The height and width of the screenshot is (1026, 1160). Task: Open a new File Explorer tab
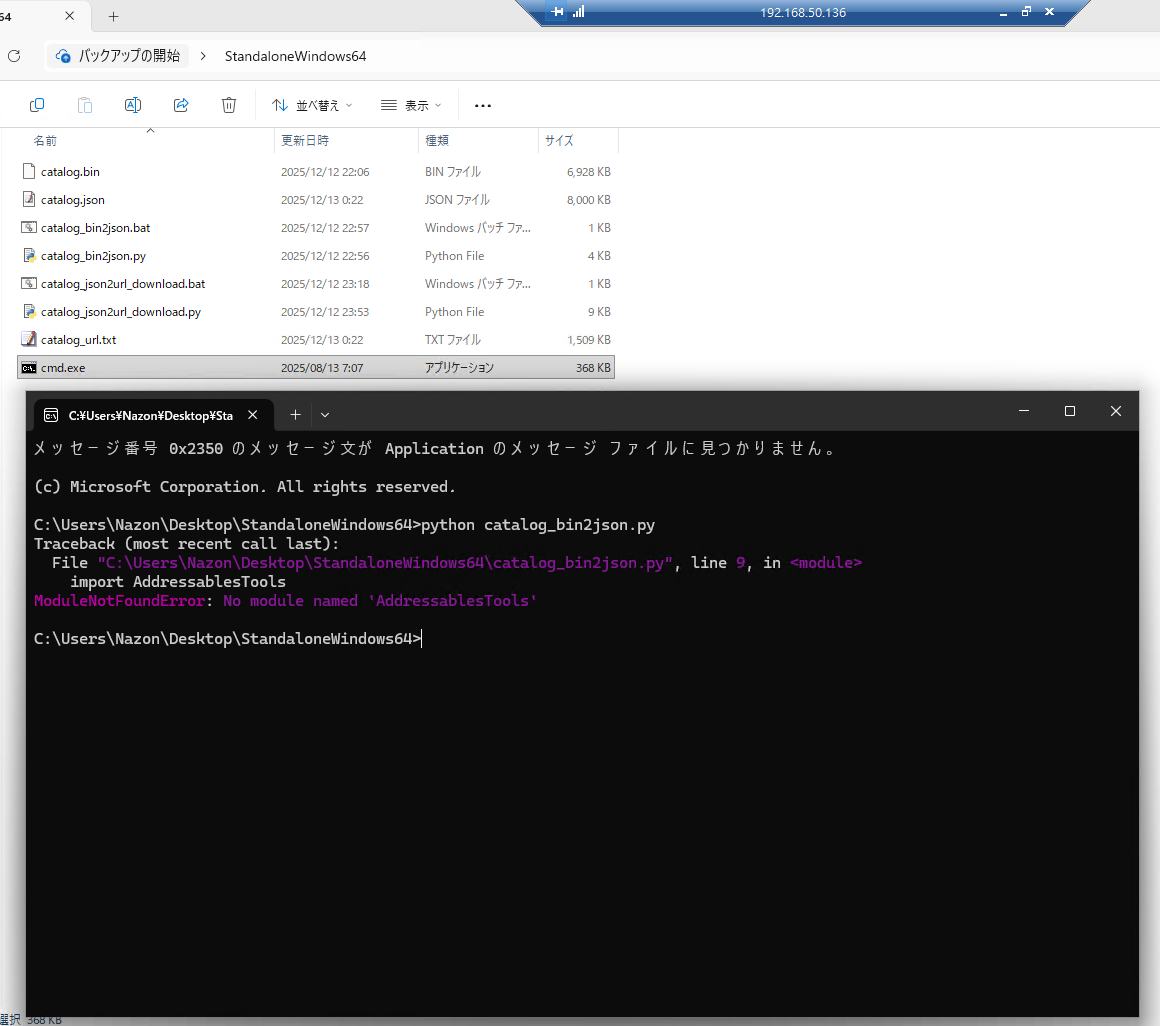pos(113,16)
